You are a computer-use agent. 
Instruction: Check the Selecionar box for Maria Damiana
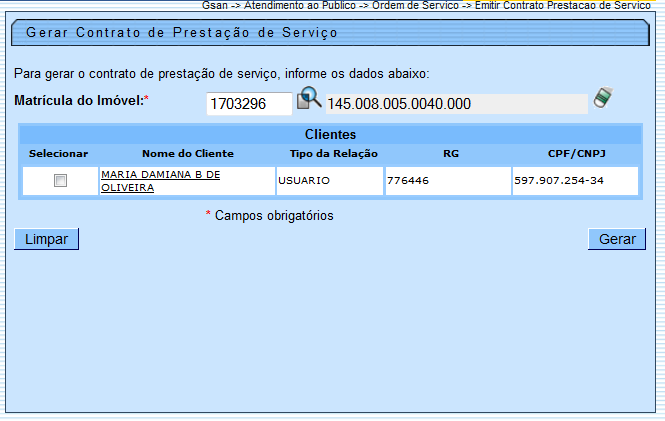[x=60, y=181]
